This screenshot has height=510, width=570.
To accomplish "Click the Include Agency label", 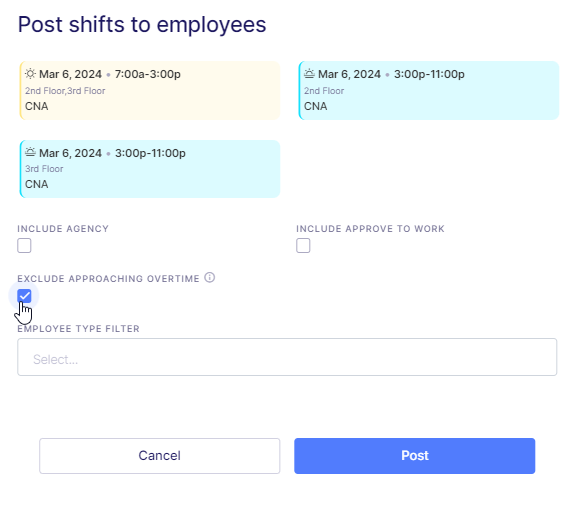I will pos(63,229).
